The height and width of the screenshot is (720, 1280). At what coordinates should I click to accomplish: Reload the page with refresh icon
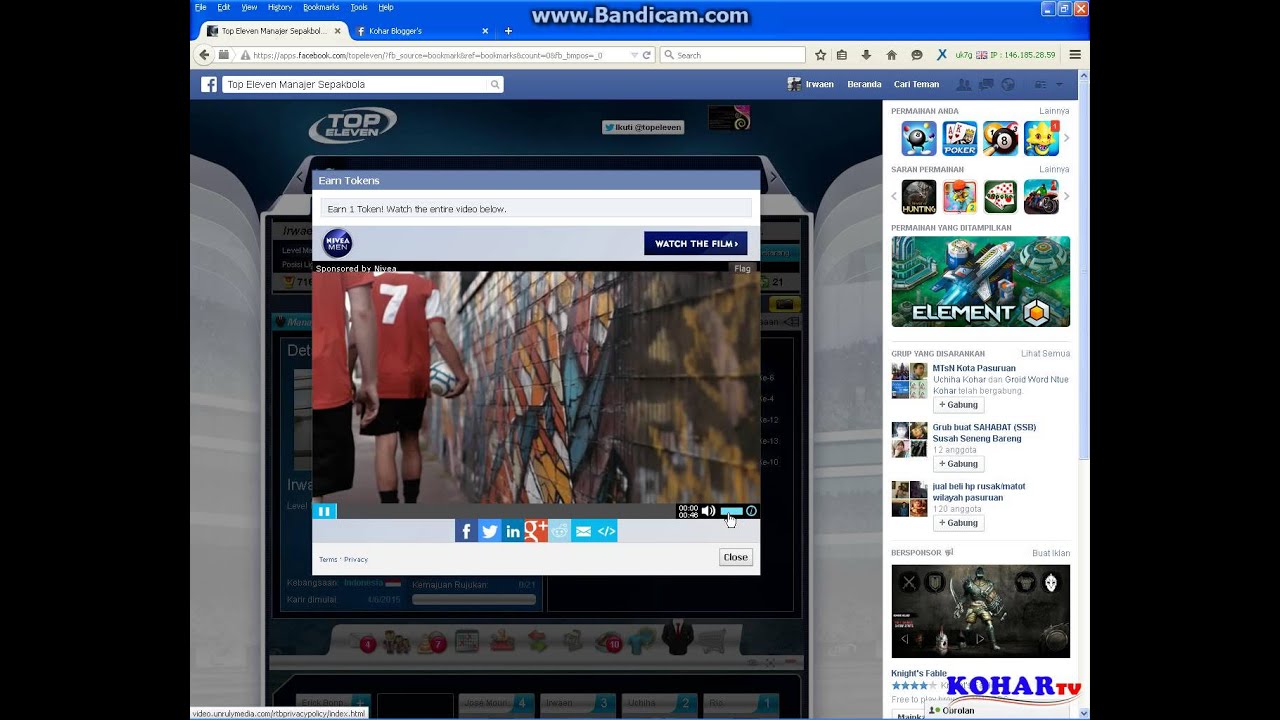click(x=647, y=55)
